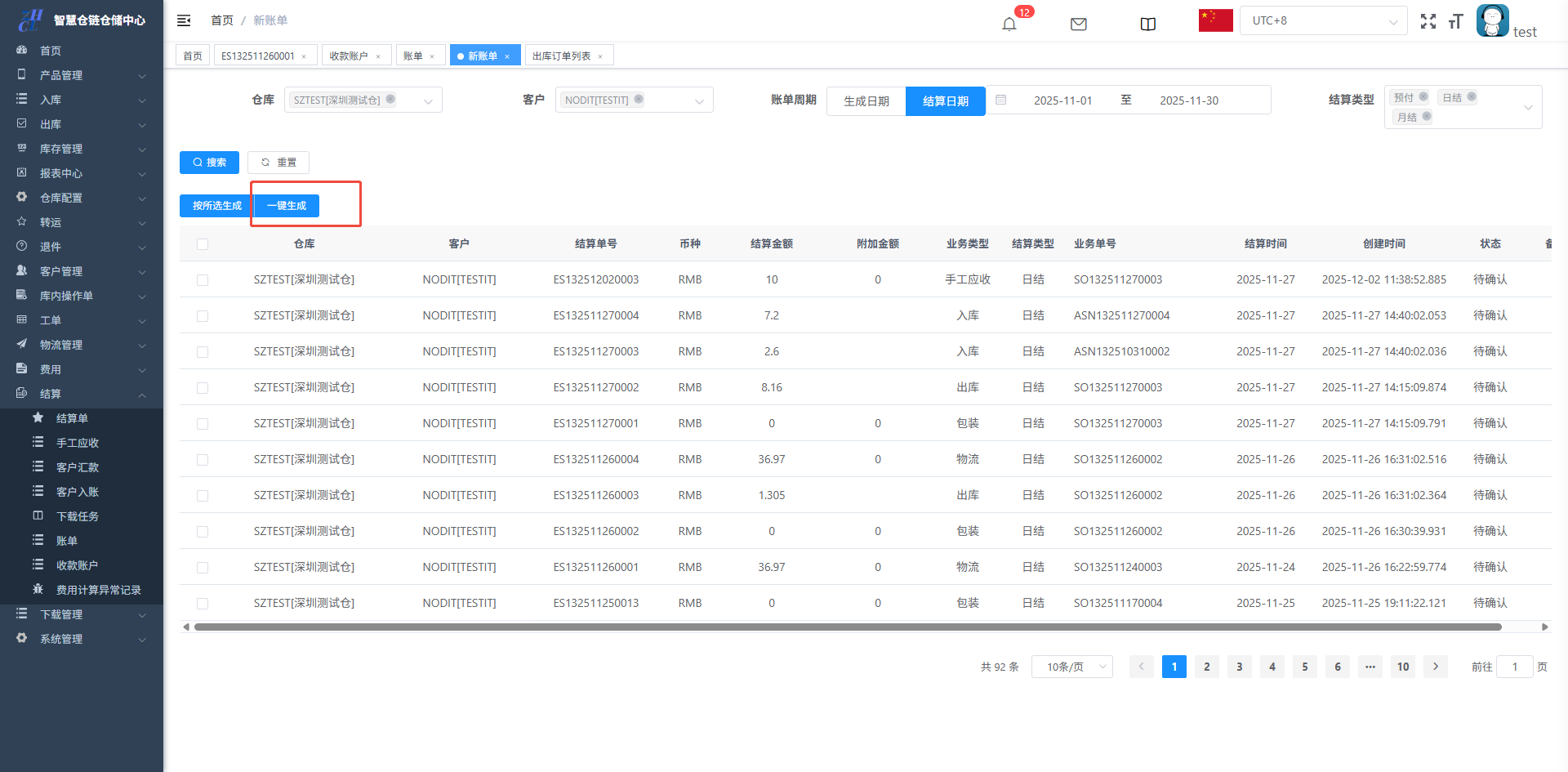The height and width of the screenshot is (772, 1568).
Task: Click the Chinese flag language icon
Action: pyautogui.click(x=1215, y=20)
